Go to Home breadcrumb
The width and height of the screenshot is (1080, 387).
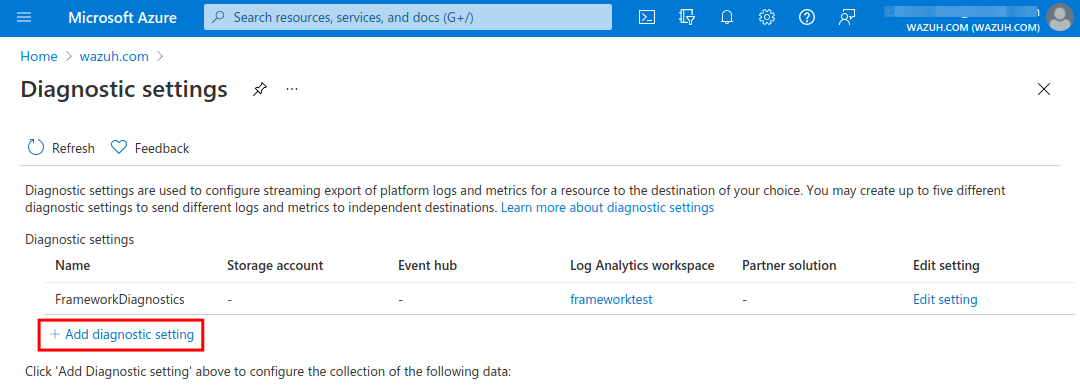39,56
